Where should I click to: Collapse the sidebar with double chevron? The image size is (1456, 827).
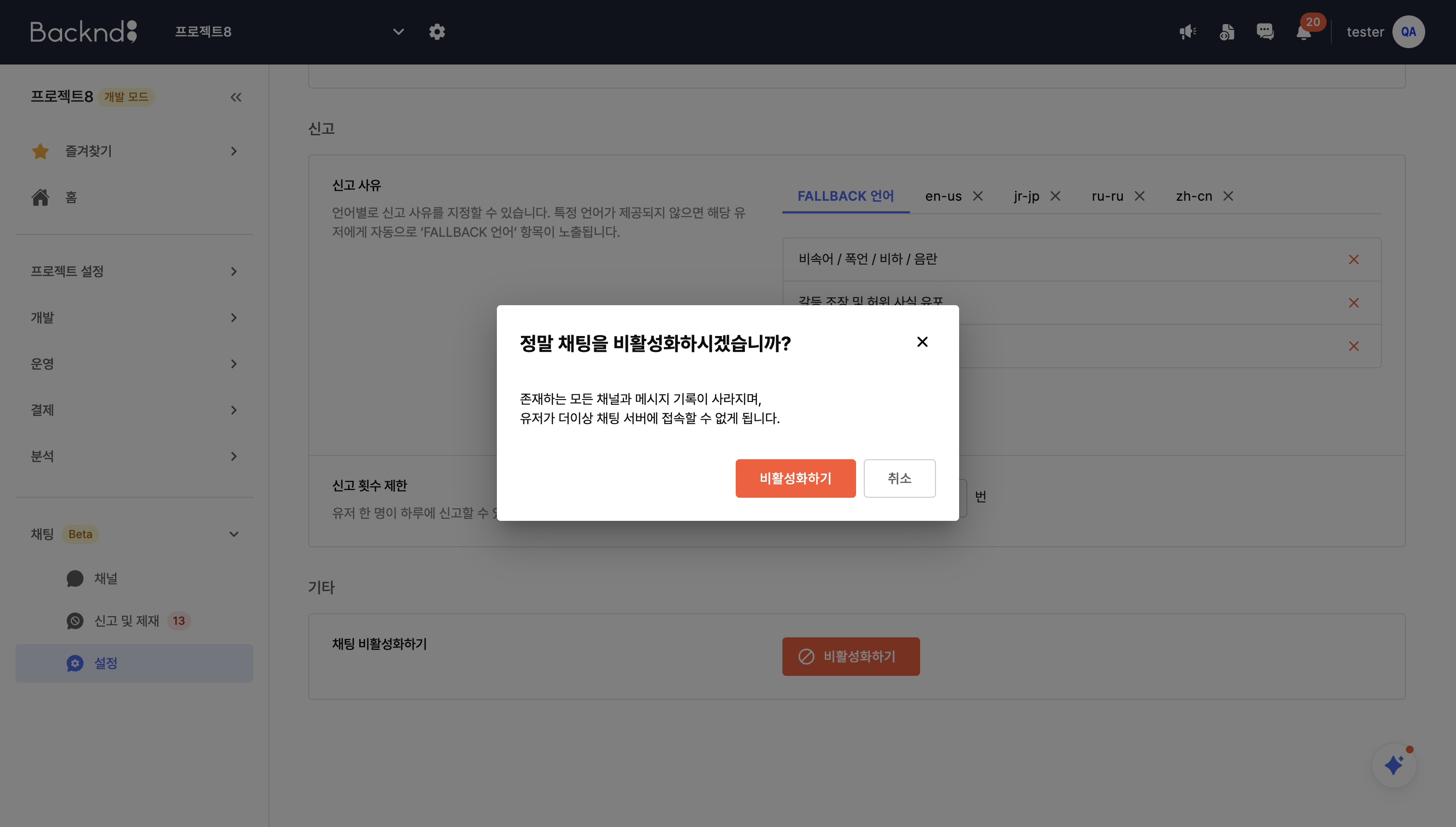[x=236, y=97]
